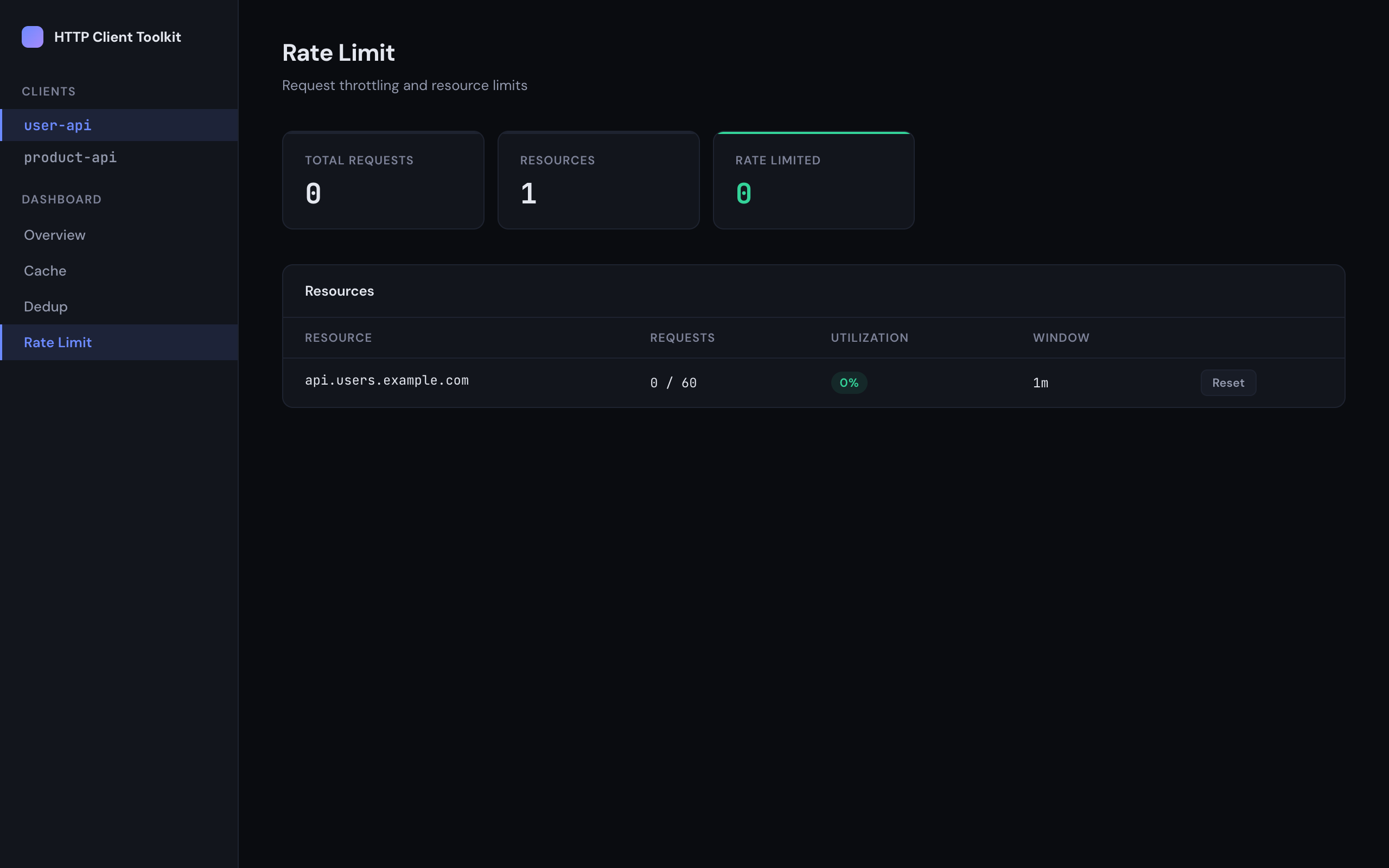Click the CLIENTS section header

coord(49,91)
